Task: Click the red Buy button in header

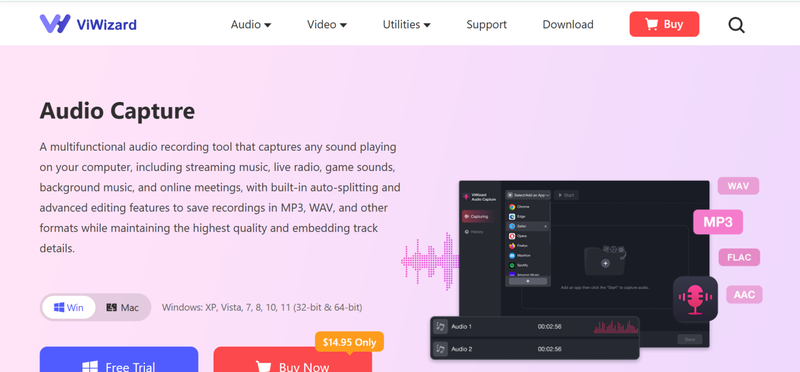Action: click(664, 24)
